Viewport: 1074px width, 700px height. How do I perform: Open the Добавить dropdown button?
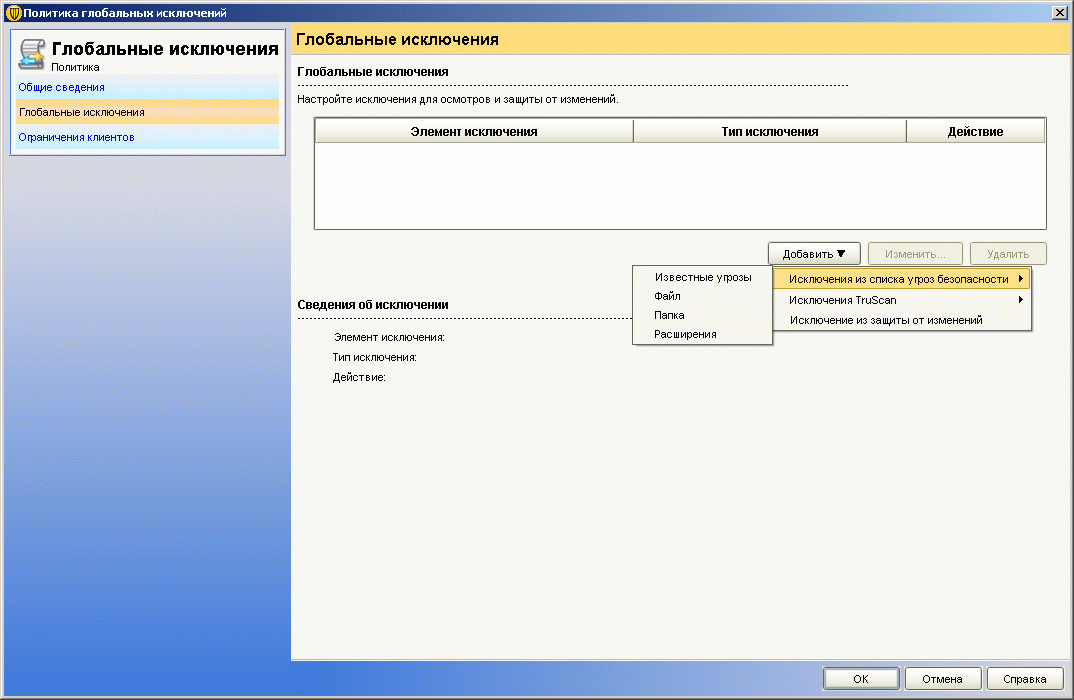[x=814, y=253]
